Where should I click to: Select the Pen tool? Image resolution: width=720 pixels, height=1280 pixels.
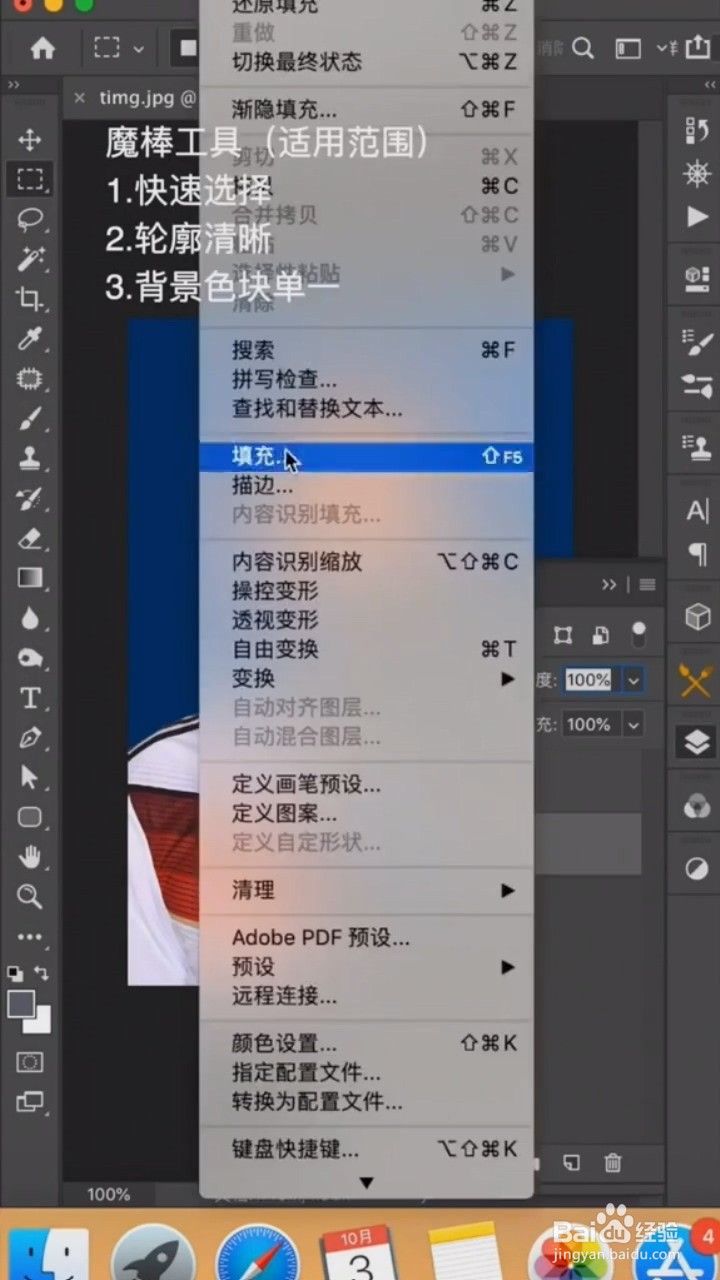(x=30, y=738)
